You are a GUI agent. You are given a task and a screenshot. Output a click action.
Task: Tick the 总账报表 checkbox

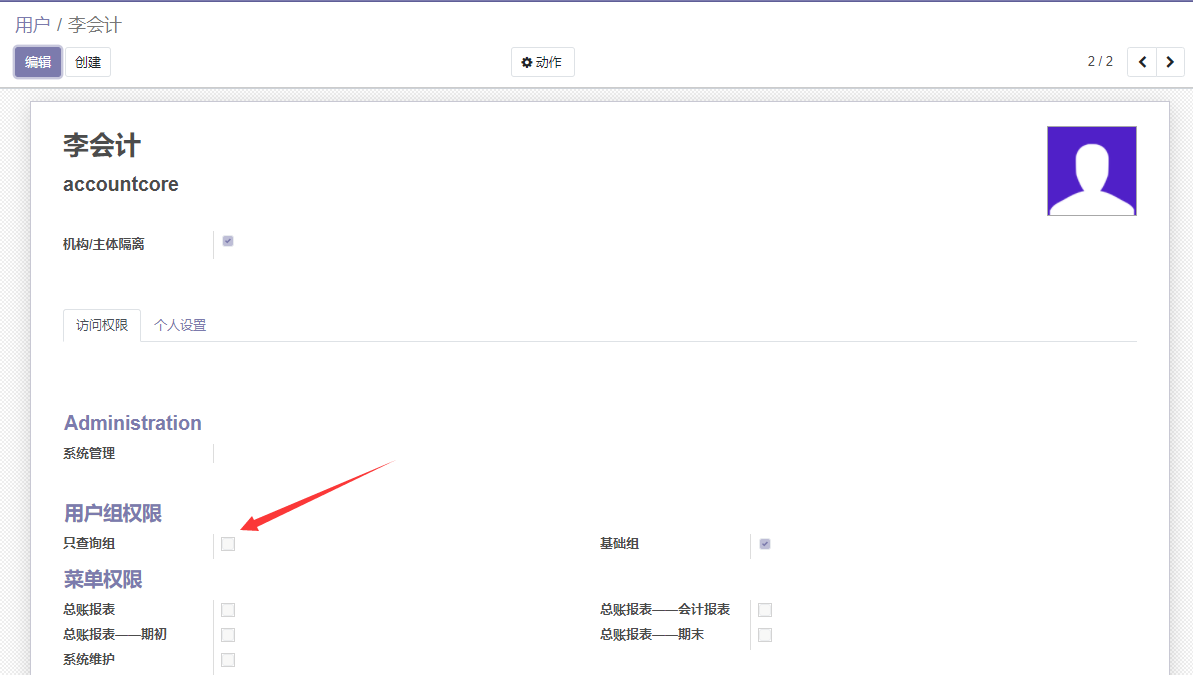228,610
